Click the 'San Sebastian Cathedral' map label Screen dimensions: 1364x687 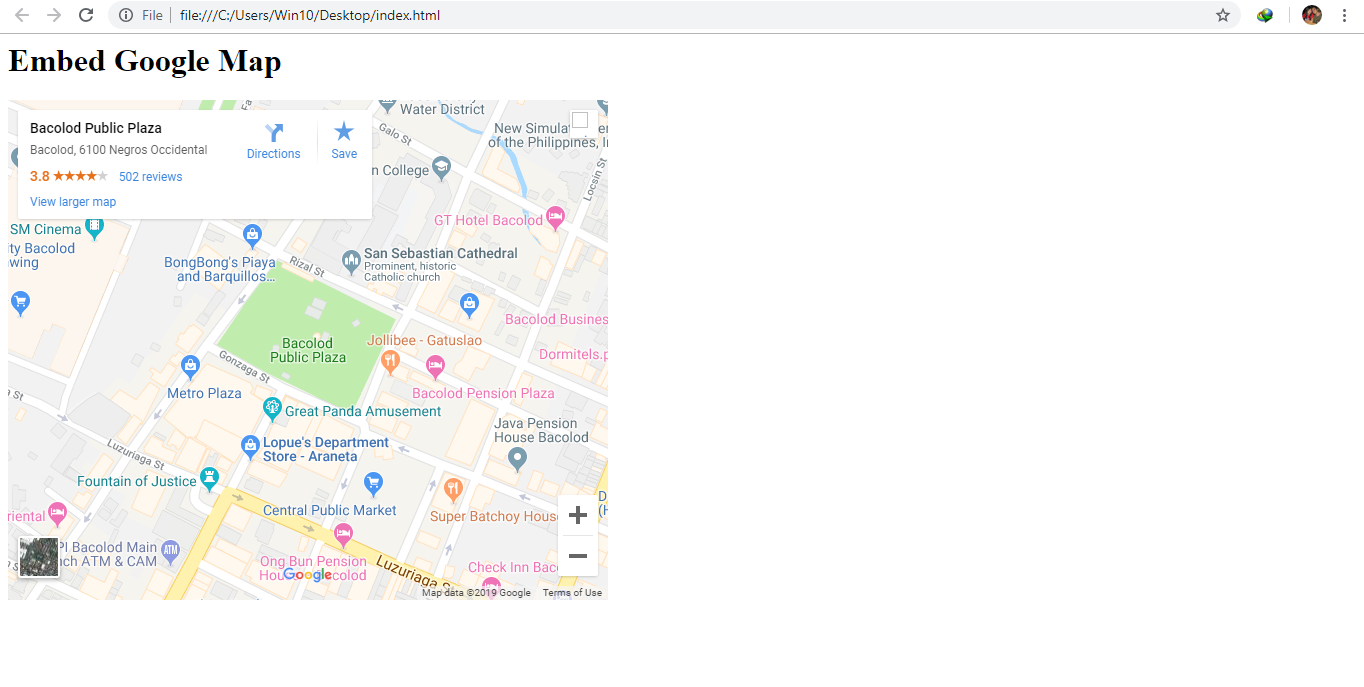tap(441, 253)
